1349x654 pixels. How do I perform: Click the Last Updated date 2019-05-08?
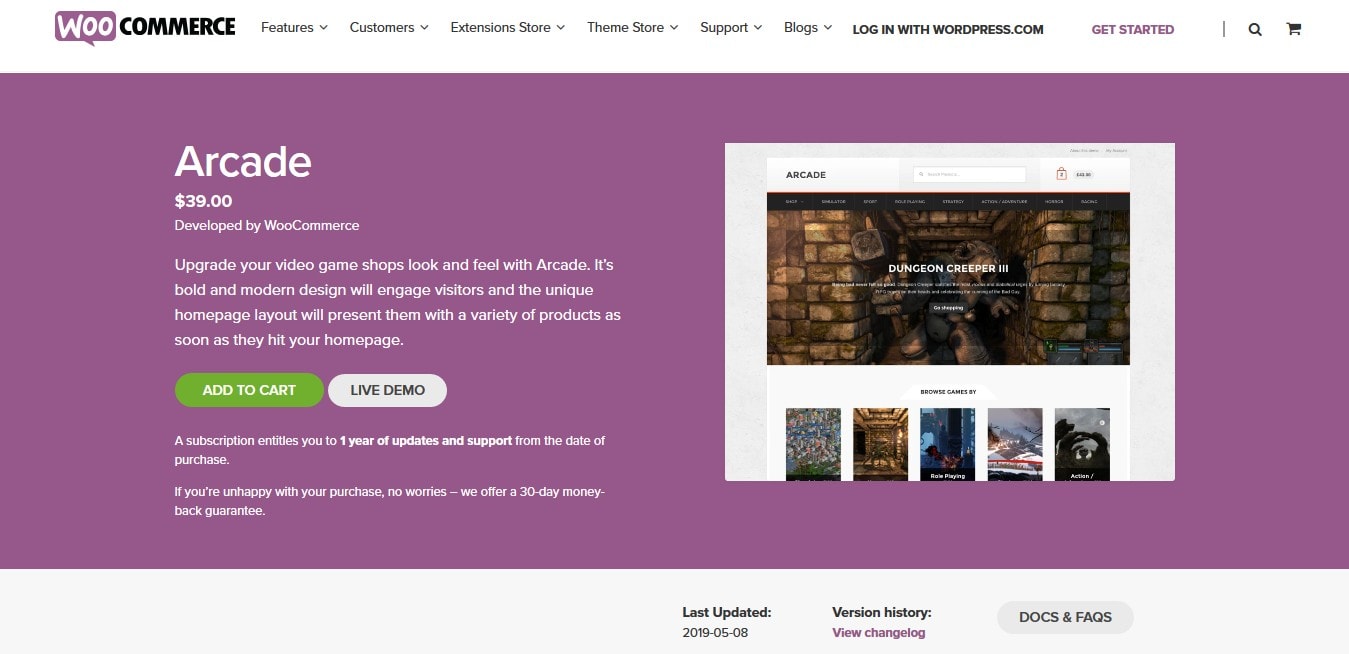[715, 633]
